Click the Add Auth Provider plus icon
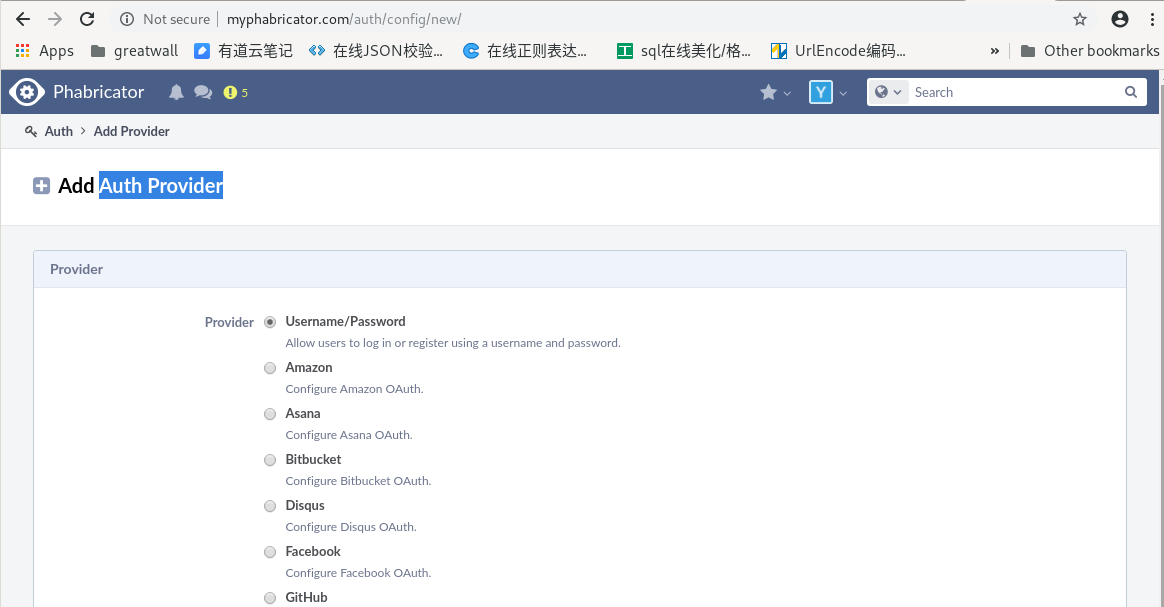The width and height of the screenshot is (1164, 607). tap(41, 185)
